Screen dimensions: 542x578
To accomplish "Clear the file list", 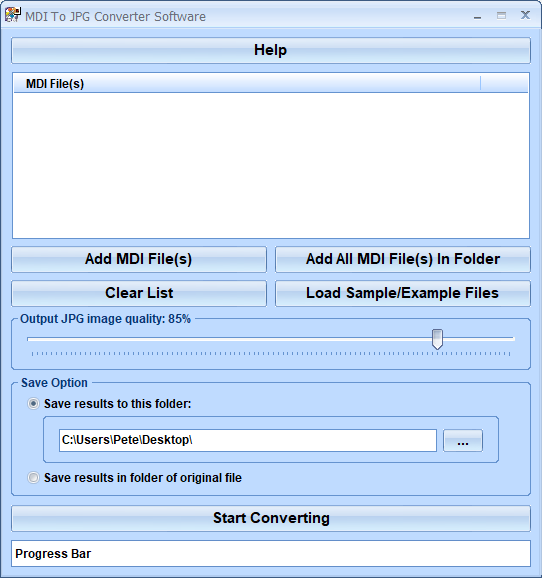I will click(139, 293).
